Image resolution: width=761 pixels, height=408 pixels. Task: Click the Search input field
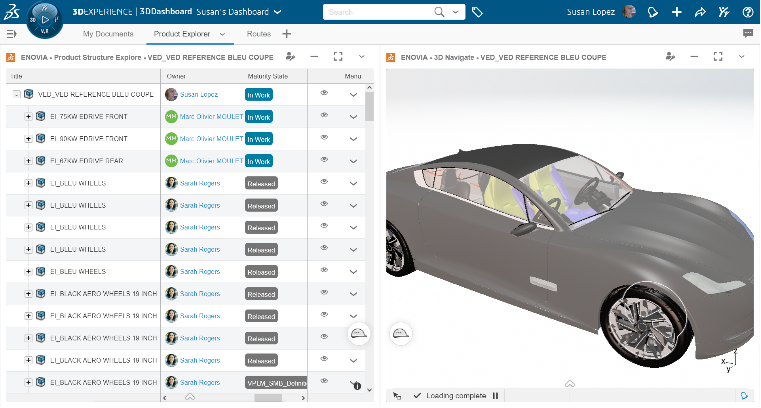[380, 13]
